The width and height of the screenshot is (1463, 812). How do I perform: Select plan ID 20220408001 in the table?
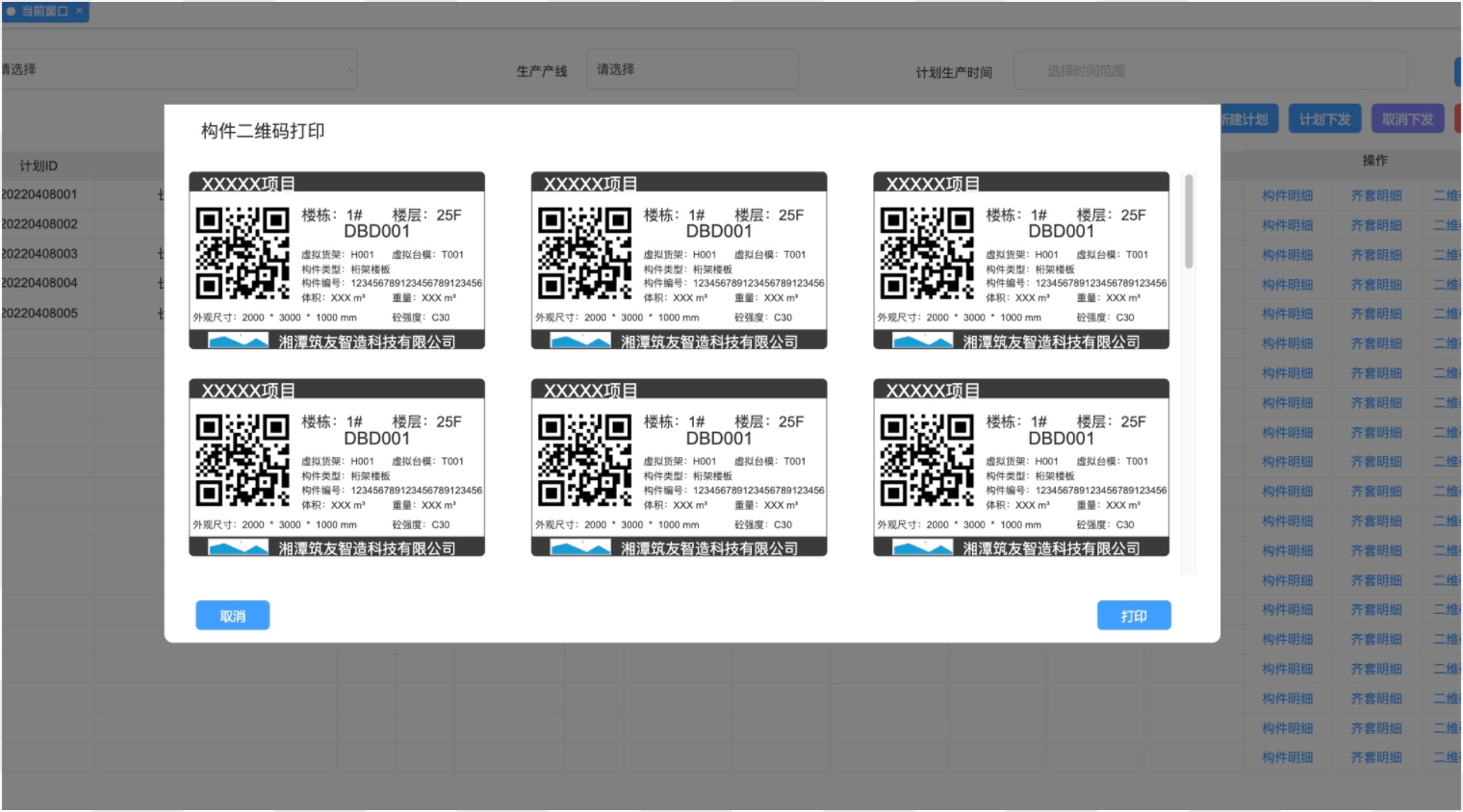pyautogui.click(x=39, y=194)
